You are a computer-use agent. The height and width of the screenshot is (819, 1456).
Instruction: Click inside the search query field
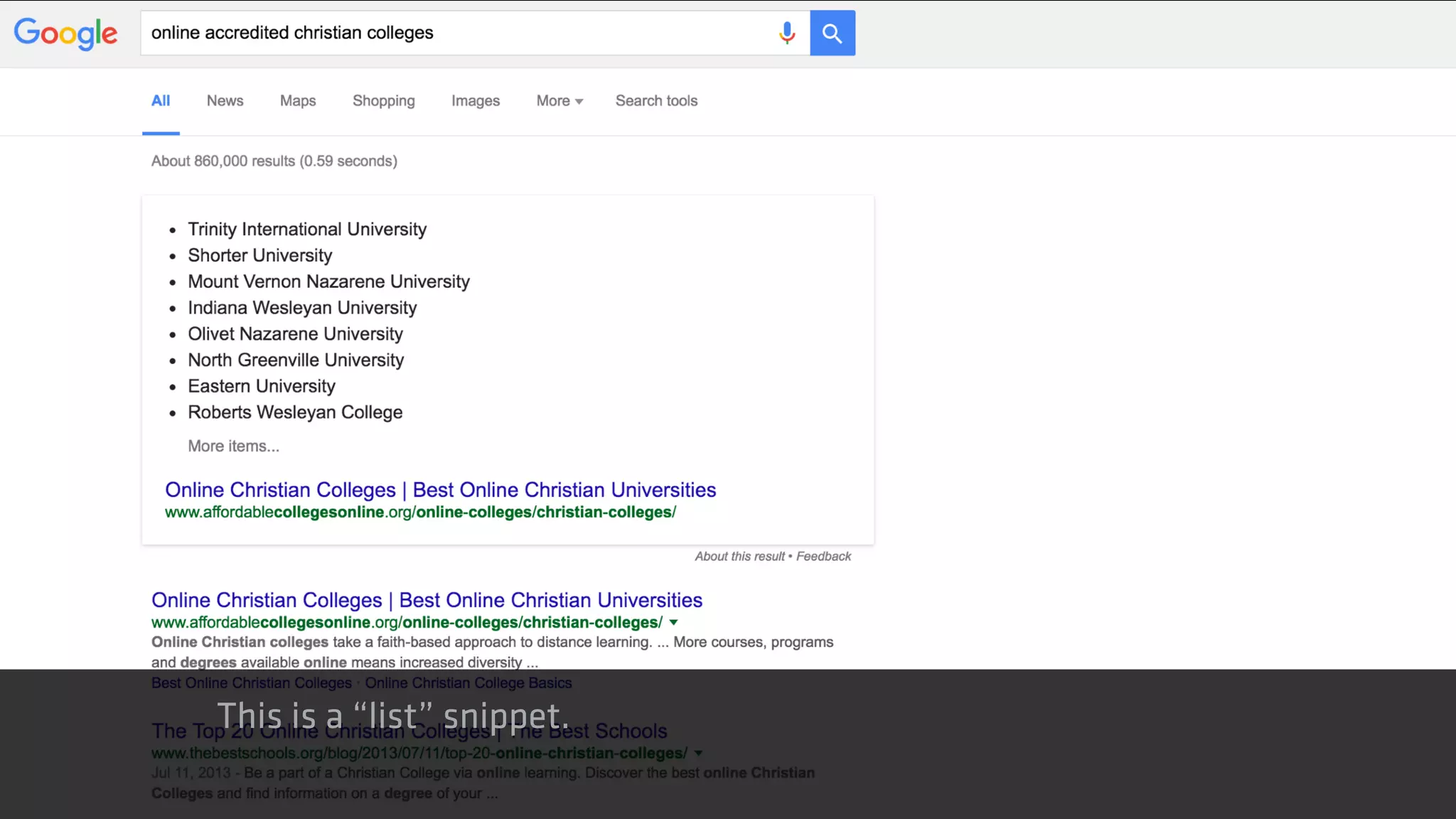(455, 33)
